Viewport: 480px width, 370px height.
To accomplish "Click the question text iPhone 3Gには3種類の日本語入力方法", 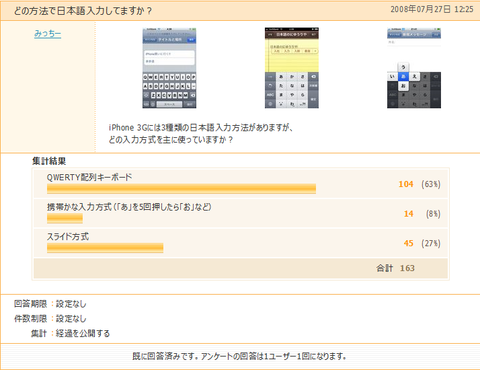I will tap(201, 128).
